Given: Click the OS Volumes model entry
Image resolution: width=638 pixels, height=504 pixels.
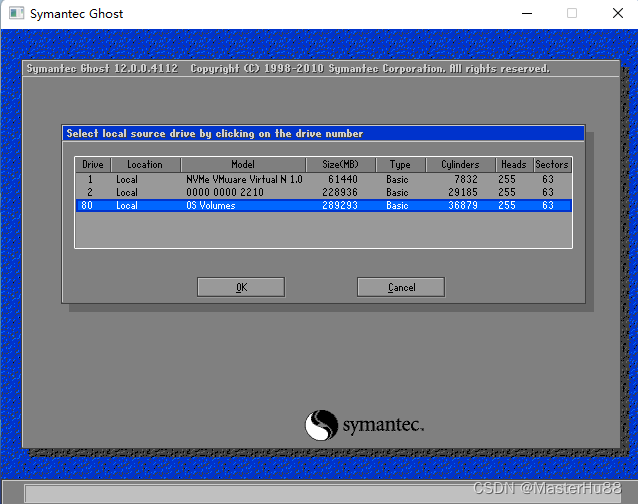Looking at the screenshot, I should coord(211,205).
